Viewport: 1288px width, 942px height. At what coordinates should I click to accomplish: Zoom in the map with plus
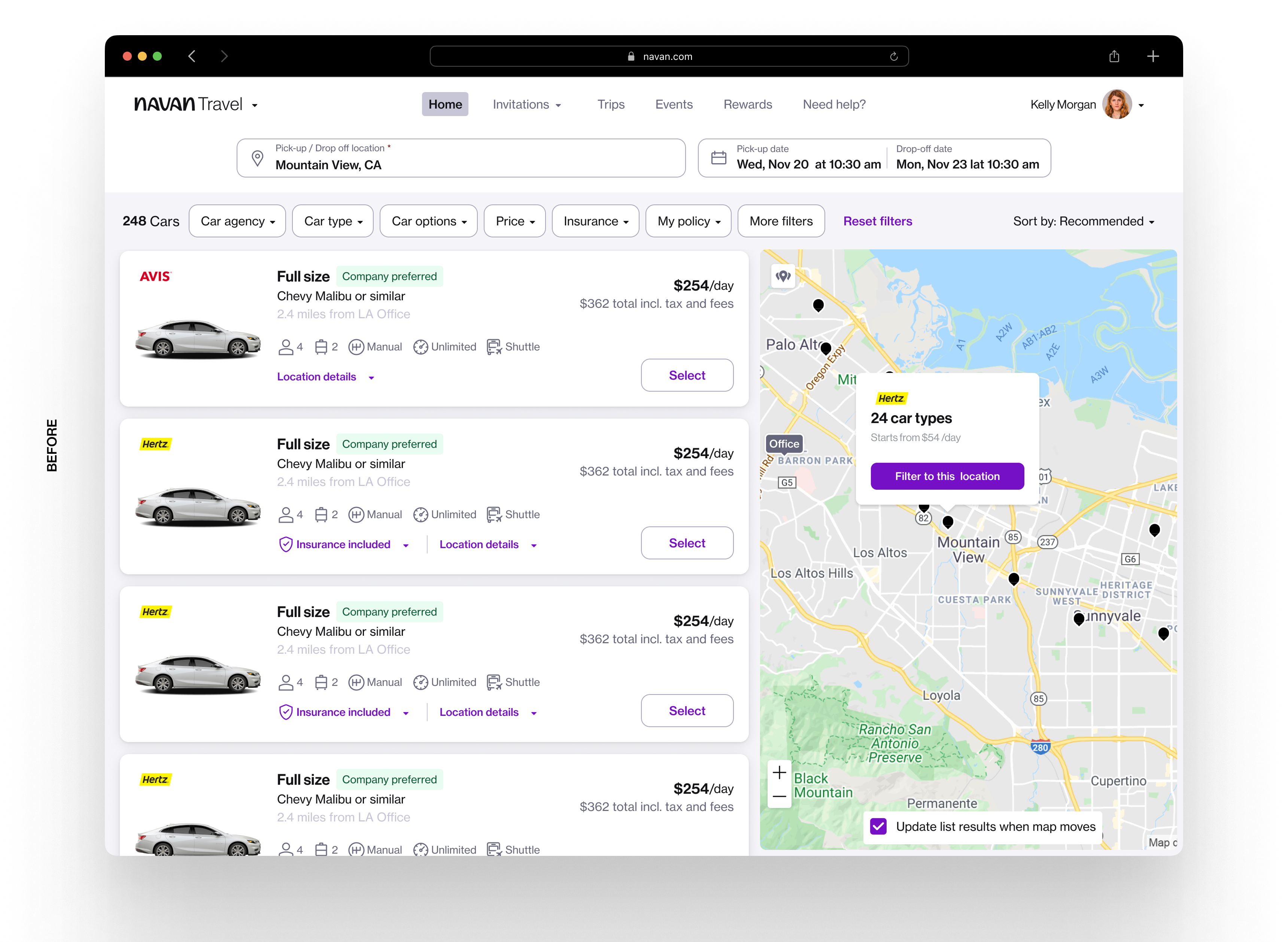(779, 773)
